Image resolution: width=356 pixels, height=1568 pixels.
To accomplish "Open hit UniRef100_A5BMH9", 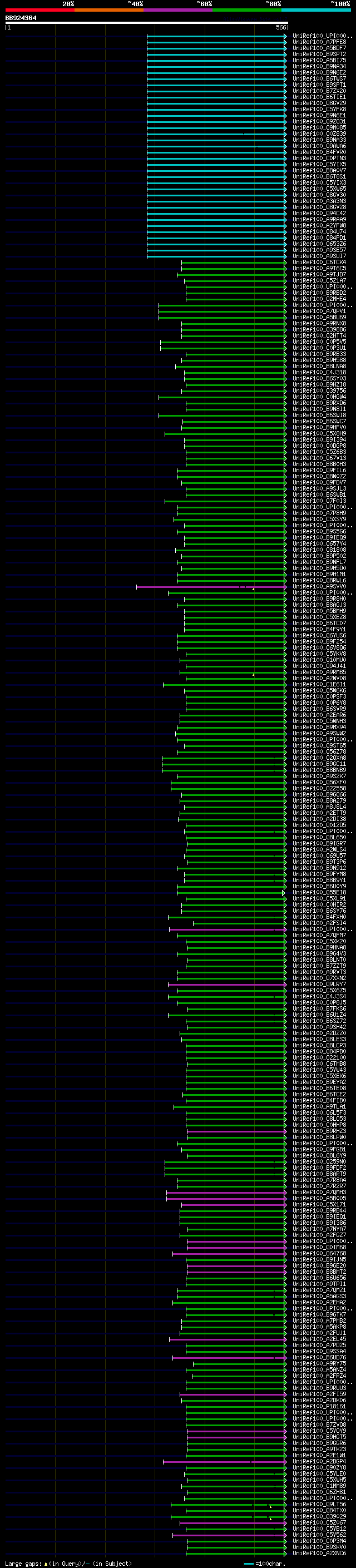I will click(x=319, y=611).
